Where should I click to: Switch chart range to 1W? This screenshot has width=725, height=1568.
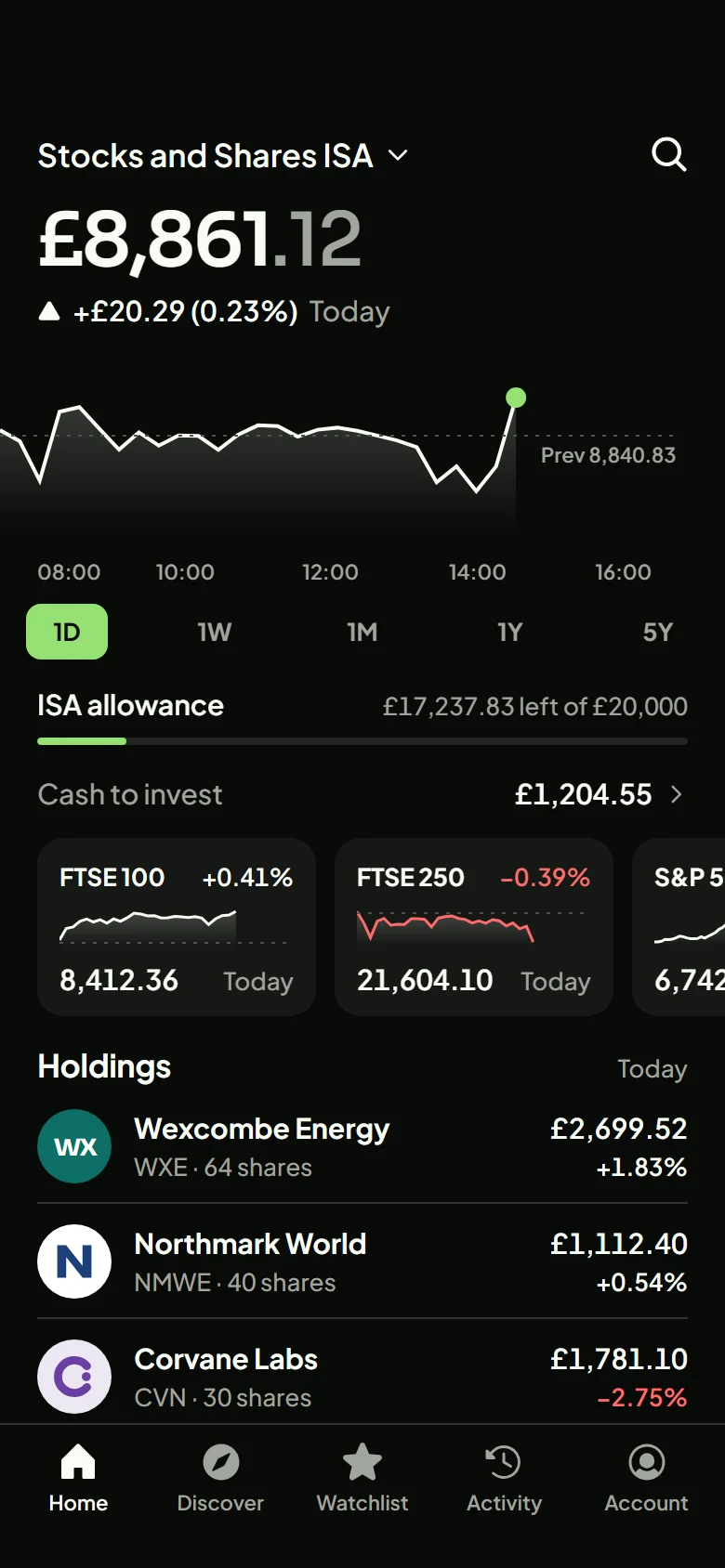pos(215,632)
